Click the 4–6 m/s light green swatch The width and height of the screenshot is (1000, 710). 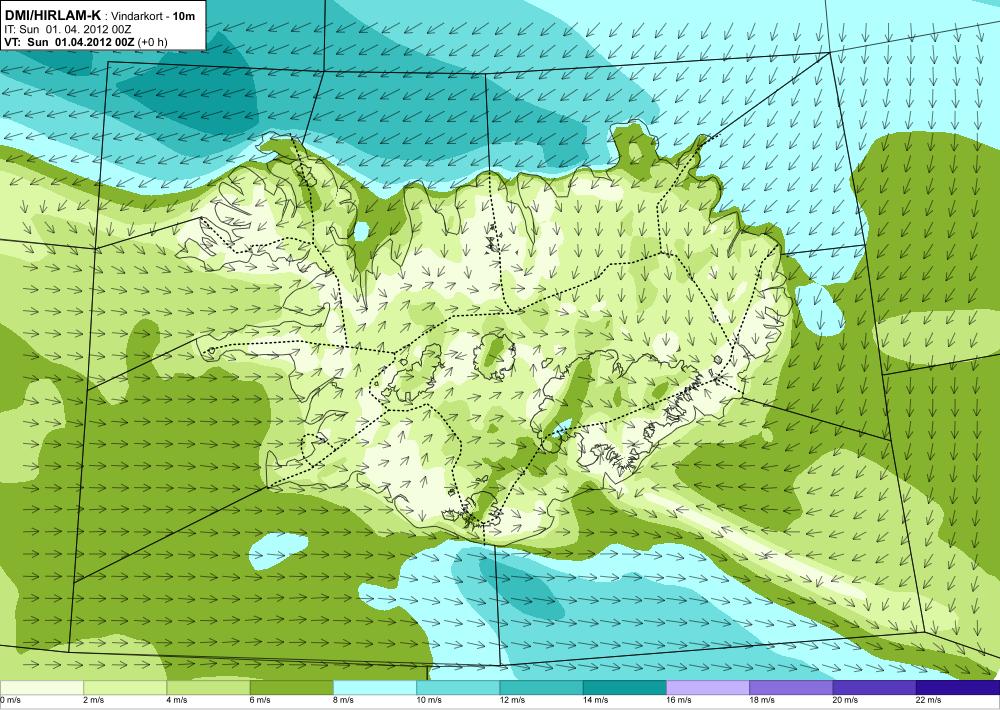208,688
